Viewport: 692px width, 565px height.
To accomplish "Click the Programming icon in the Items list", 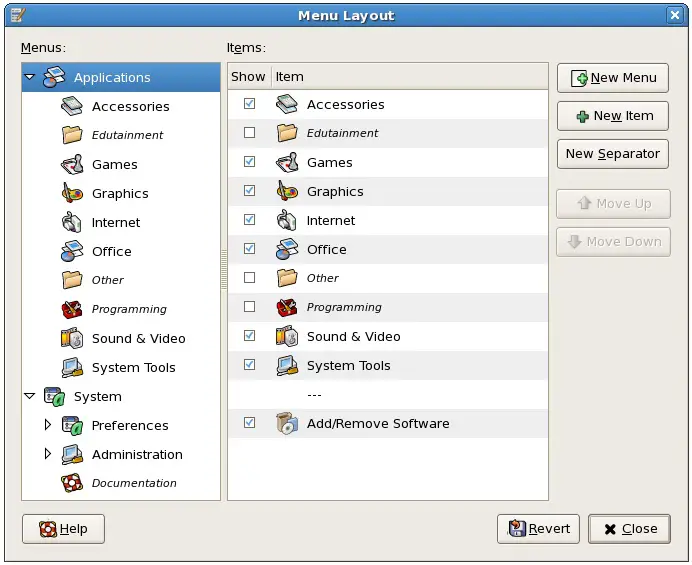I will pos(287,308).
